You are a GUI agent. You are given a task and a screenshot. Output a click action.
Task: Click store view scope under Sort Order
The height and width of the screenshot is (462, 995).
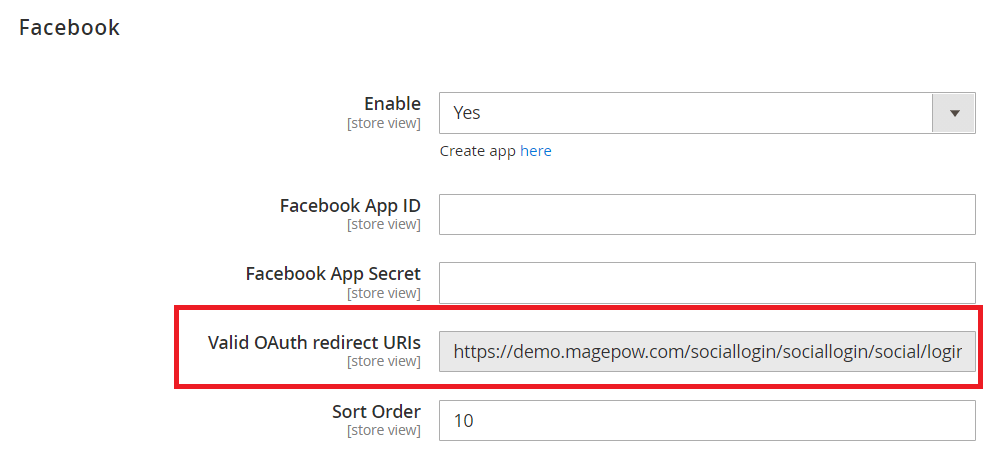click(383, 431)
